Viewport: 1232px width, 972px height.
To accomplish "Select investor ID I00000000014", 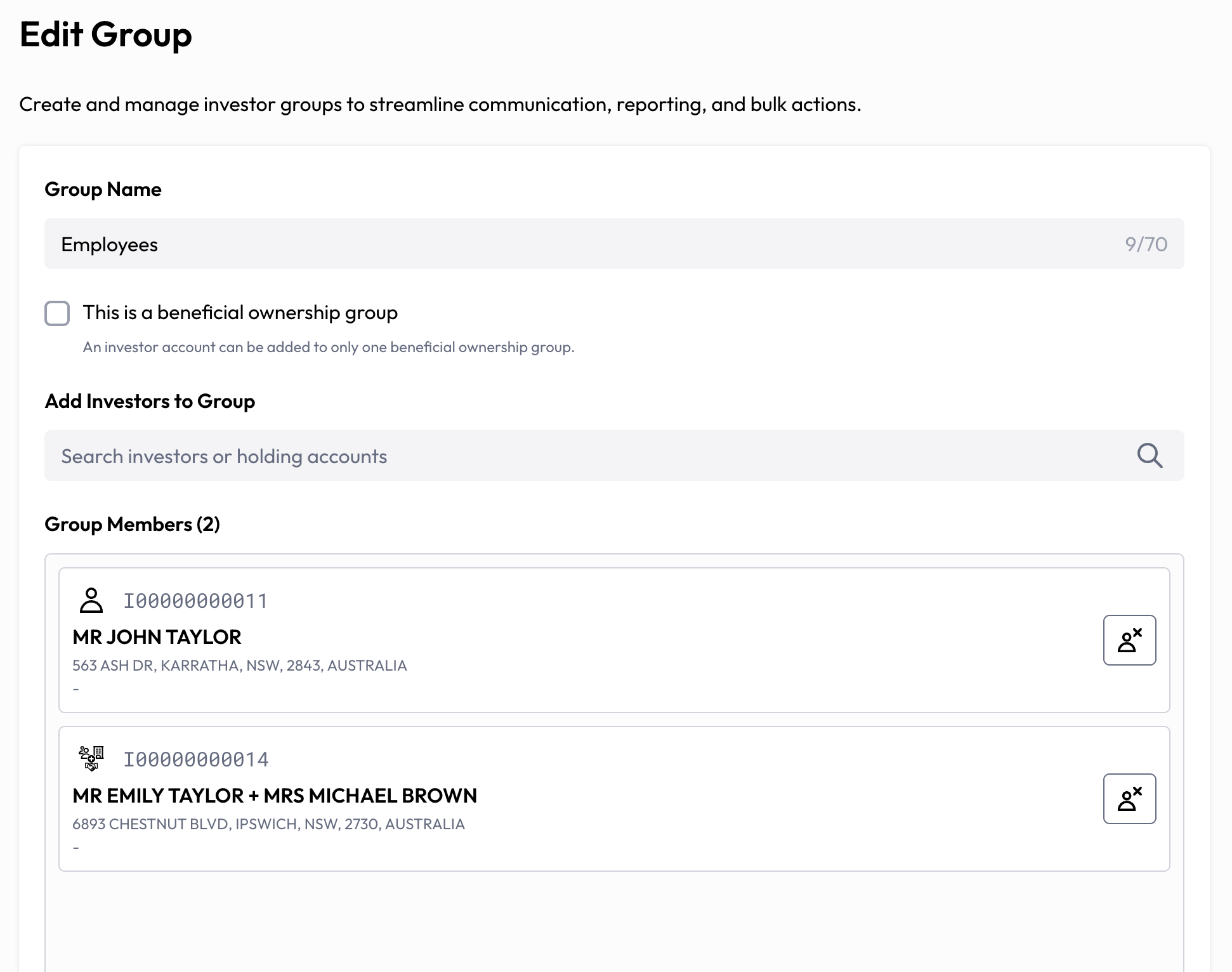I will 196,759.
